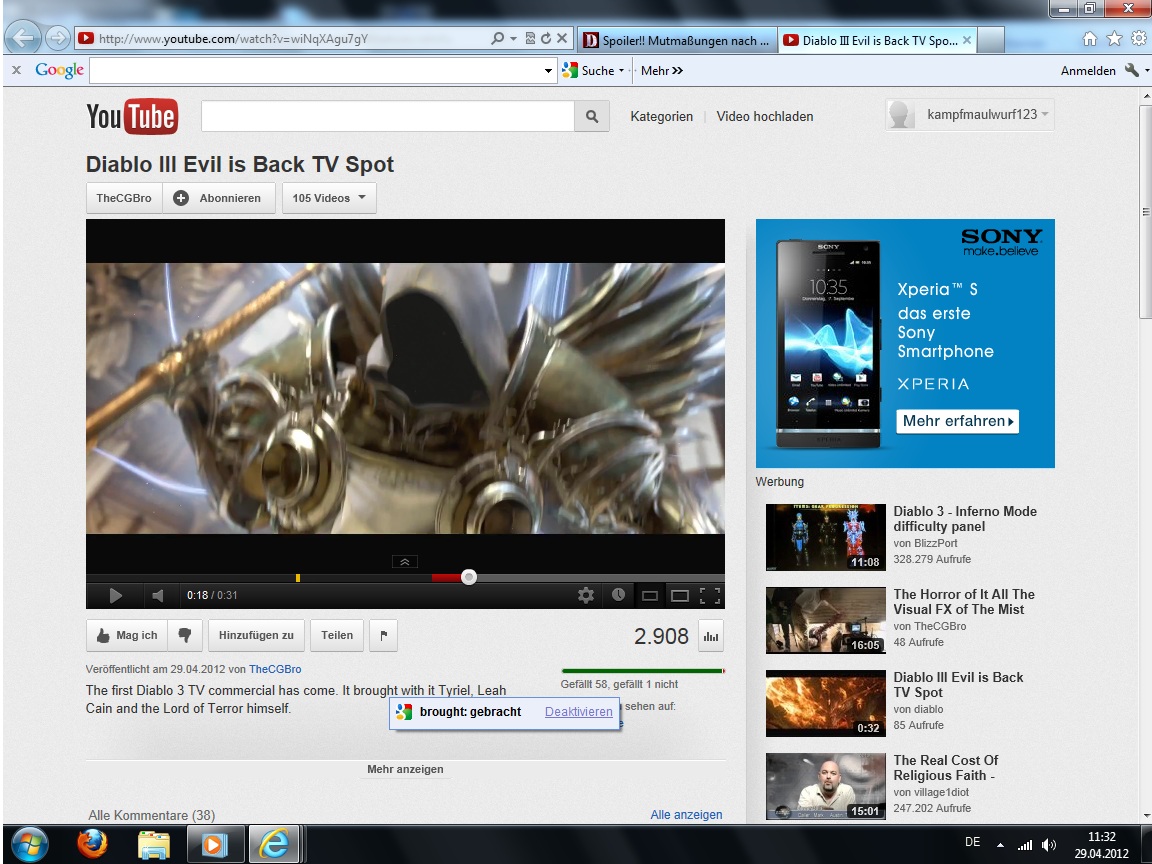The width and height of the screenshot is (1152, 864).
Task: Open the Diablo 3 Inferno Mode thumbnail
Action: (826, 537)
